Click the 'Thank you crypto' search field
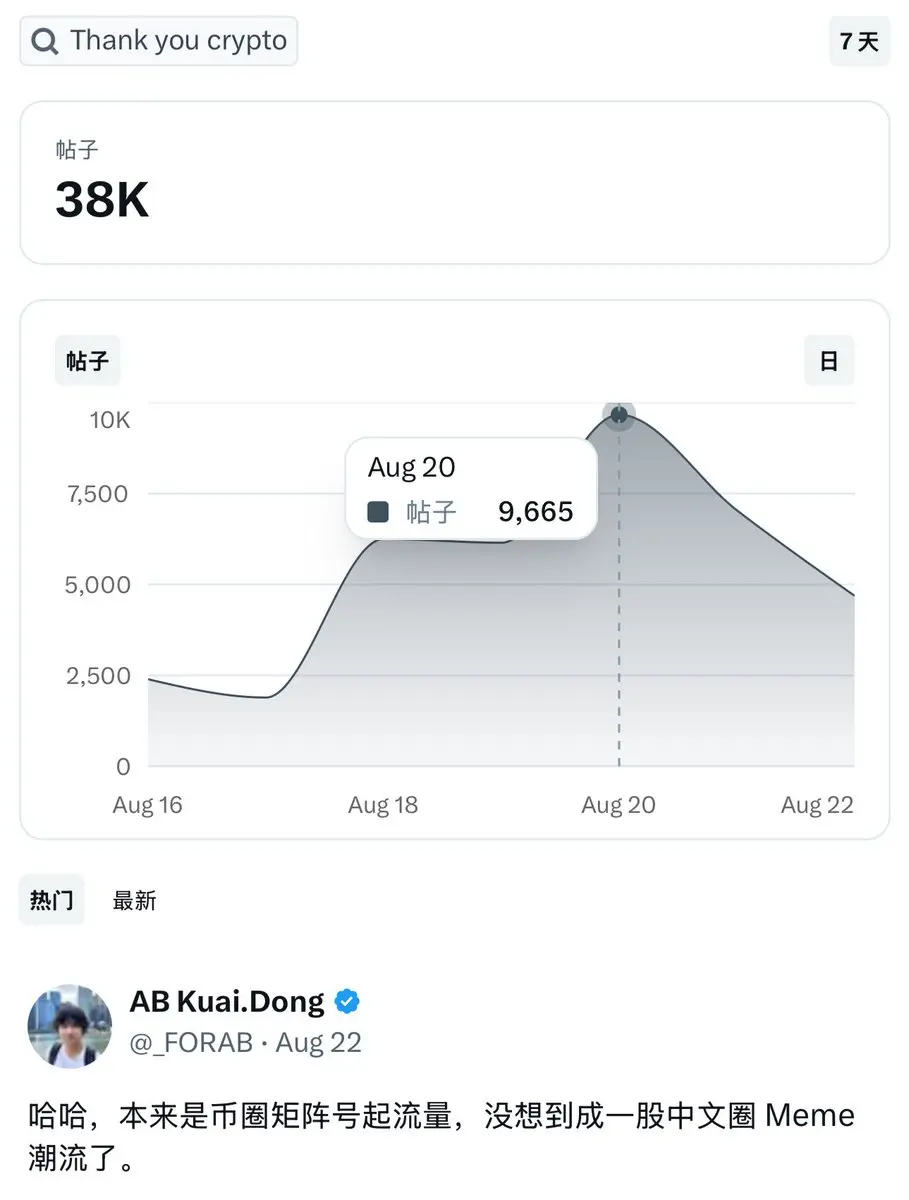Screen dimensions: 909x1200 [159, 41]
